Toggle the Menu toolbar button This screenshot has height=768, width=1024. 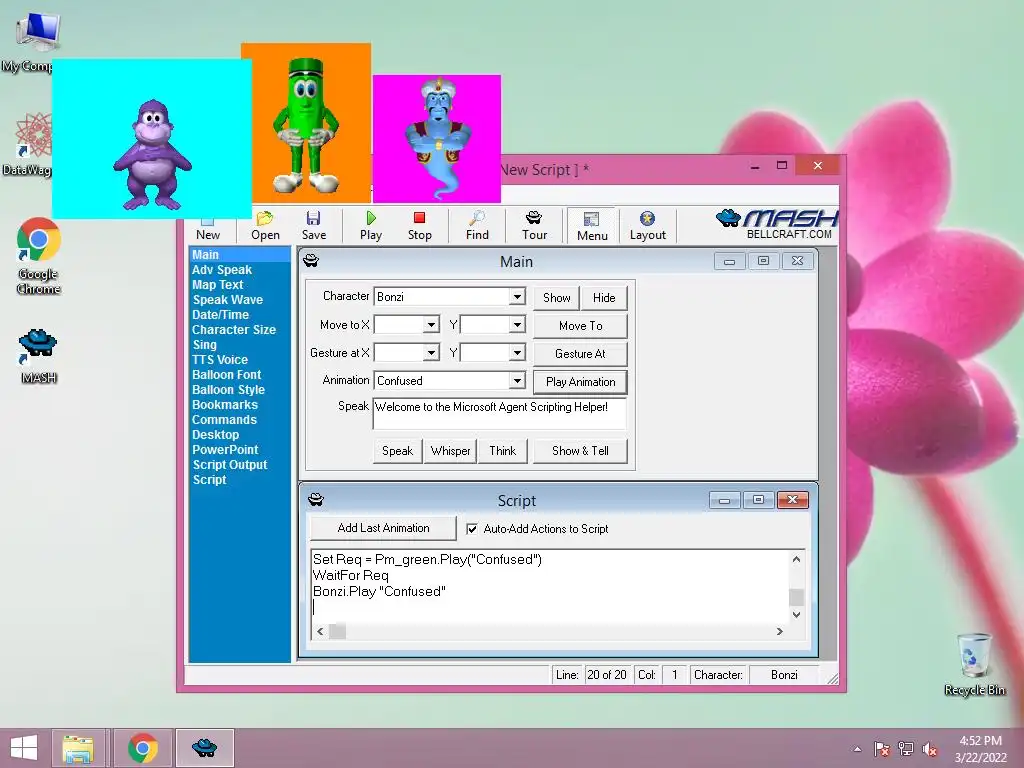click(x=592, y=226)
